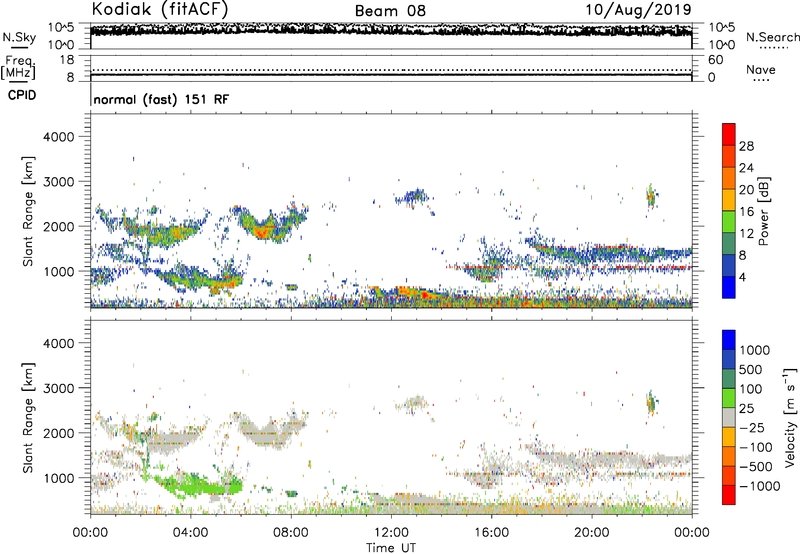Screen dimensions: 800x554
Task: Click the '4000' tick on the power panel
Action: (59, 137)
